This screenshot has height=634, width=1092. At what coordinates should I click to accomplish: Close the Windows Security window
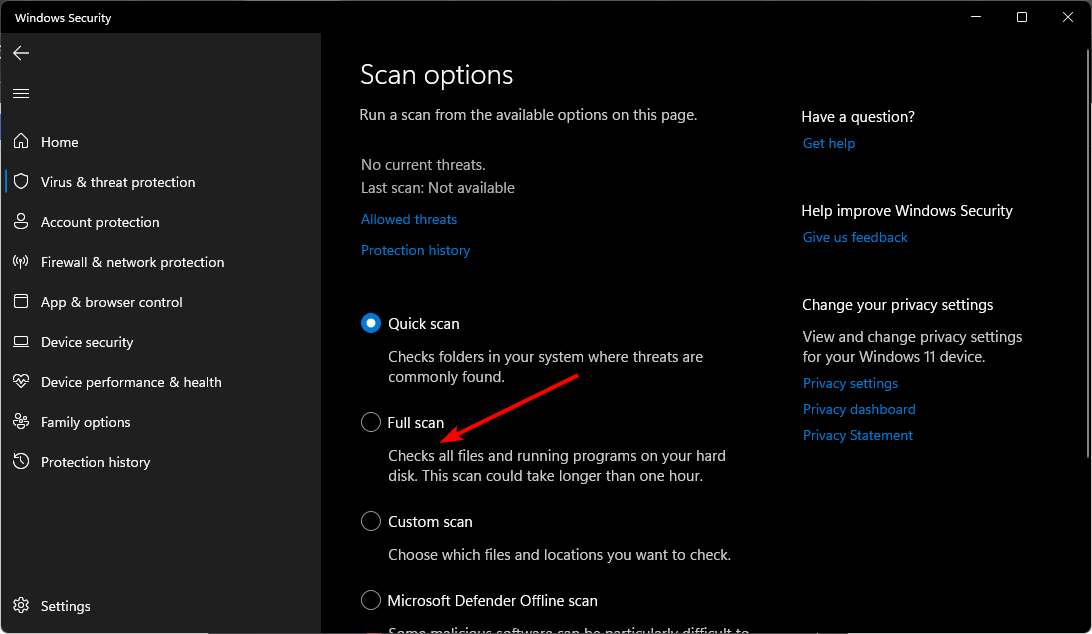coord(1068,17)
